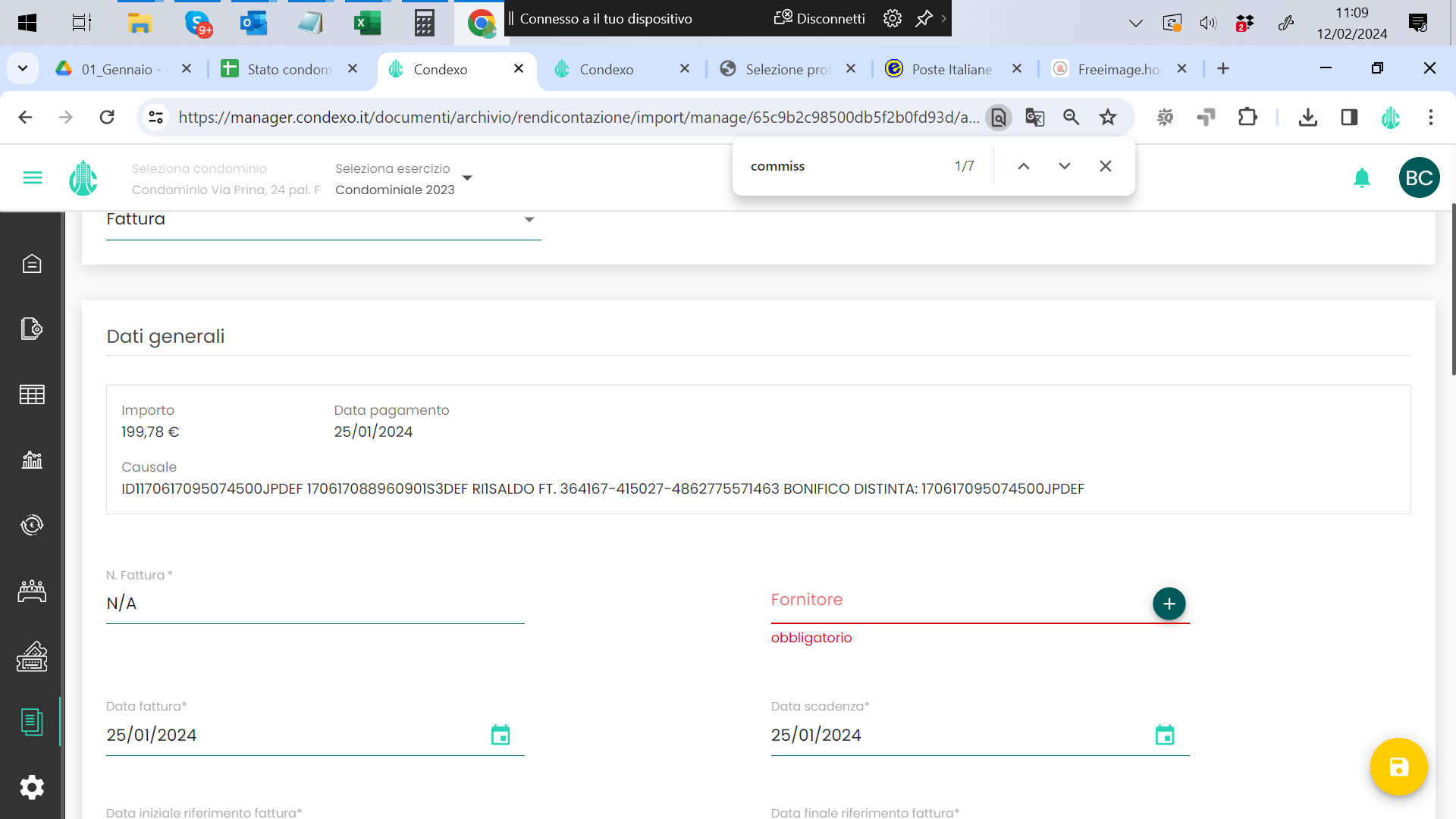Screen dimensions: 1456x819
Task: Expand the Seleziona esercizio dropdown
Action: pos(467,178)
